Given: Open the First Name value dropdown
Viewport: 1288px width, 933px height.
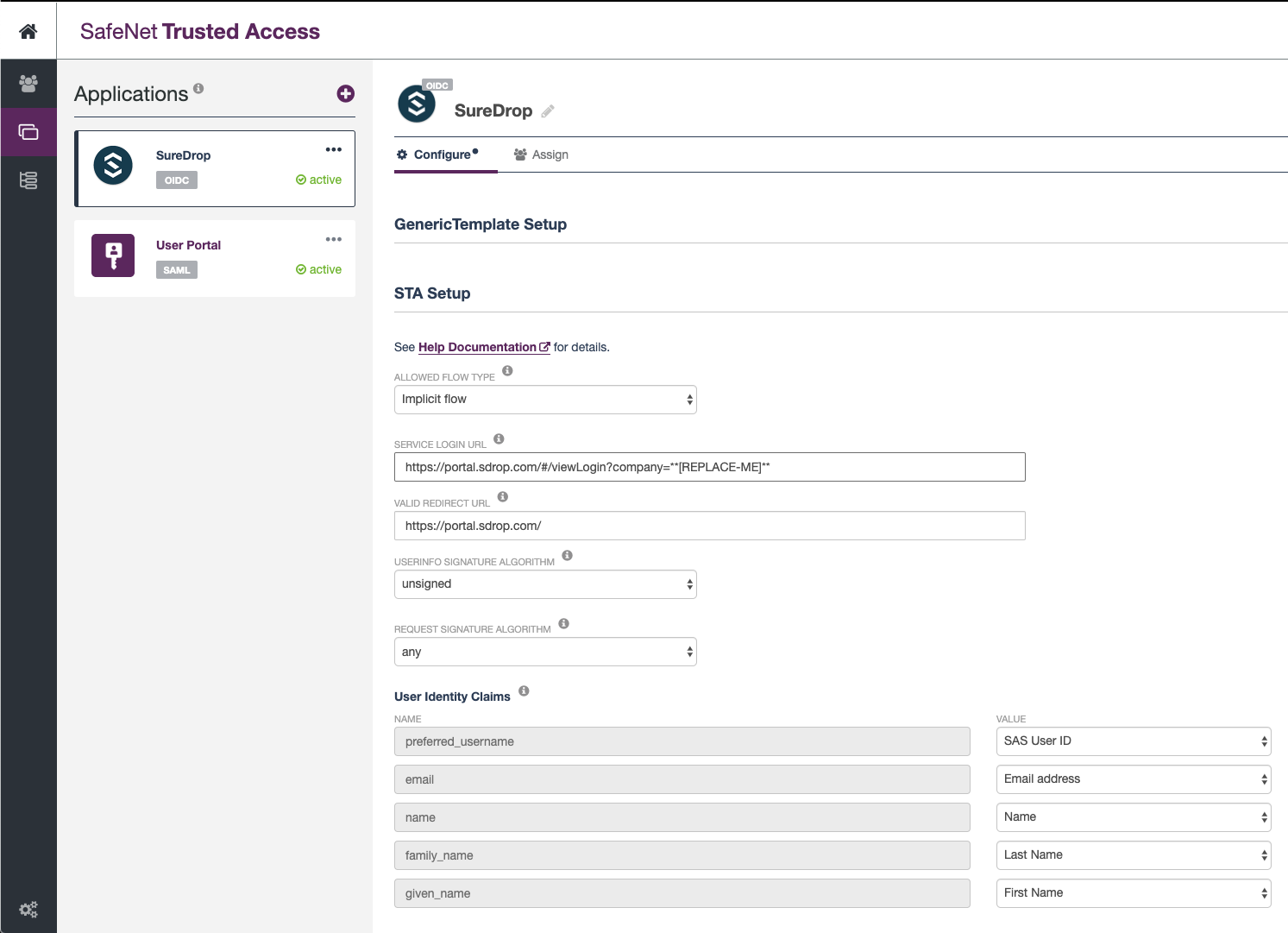Looking at the screenshot, I should click(1134, 893).
